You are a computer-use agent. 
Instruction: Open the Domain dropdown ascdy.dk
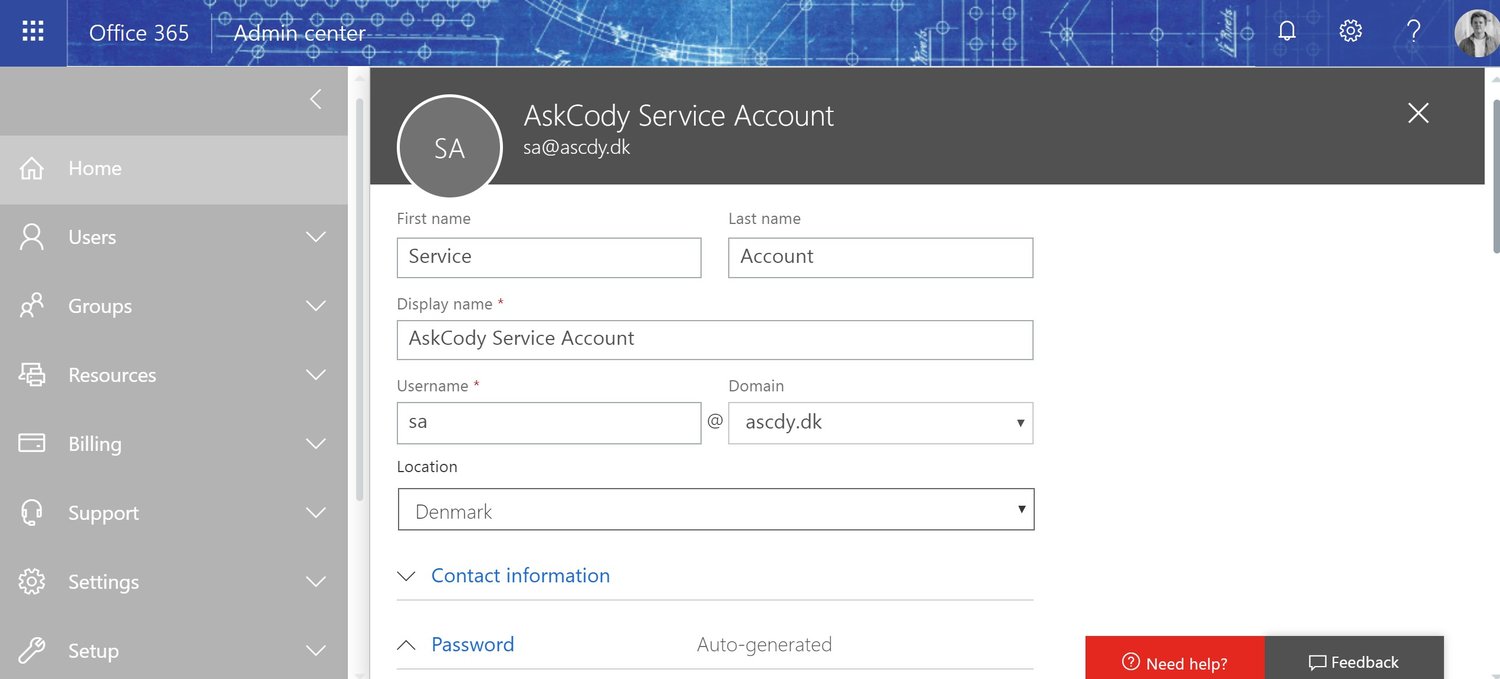click(880, 422)
